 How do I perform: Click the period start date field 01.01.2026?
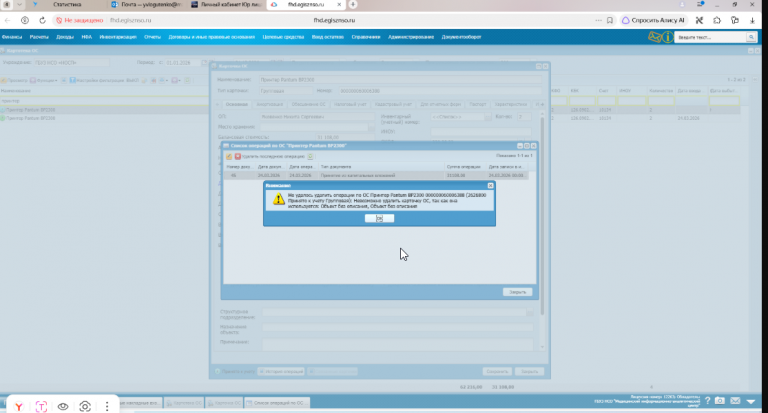(x=182, y=63)
